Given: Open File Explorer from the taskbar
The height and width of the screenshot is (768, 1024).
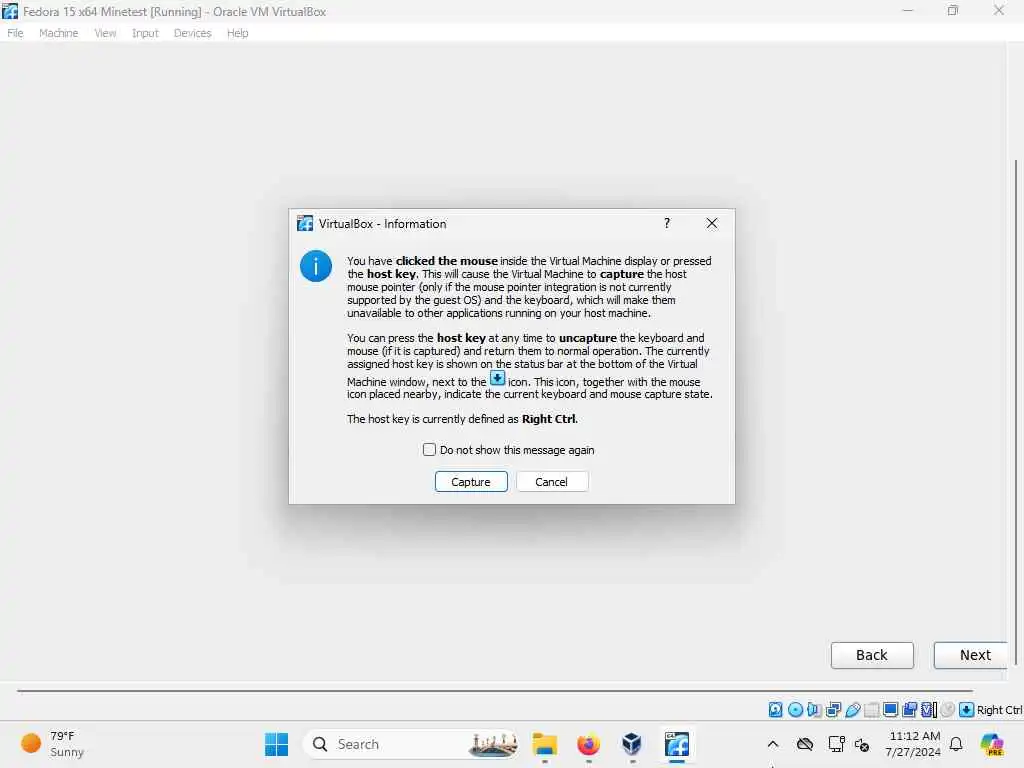Looking at the screenshot, I should (545, 744).
